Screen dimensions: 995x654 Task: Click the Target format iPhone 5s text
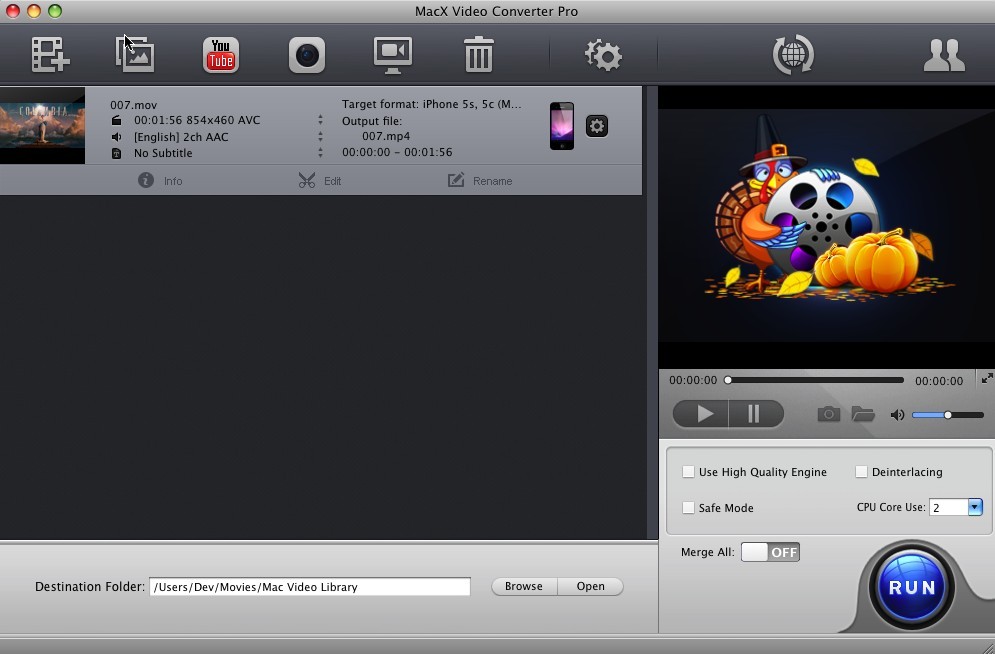(432, 104)
